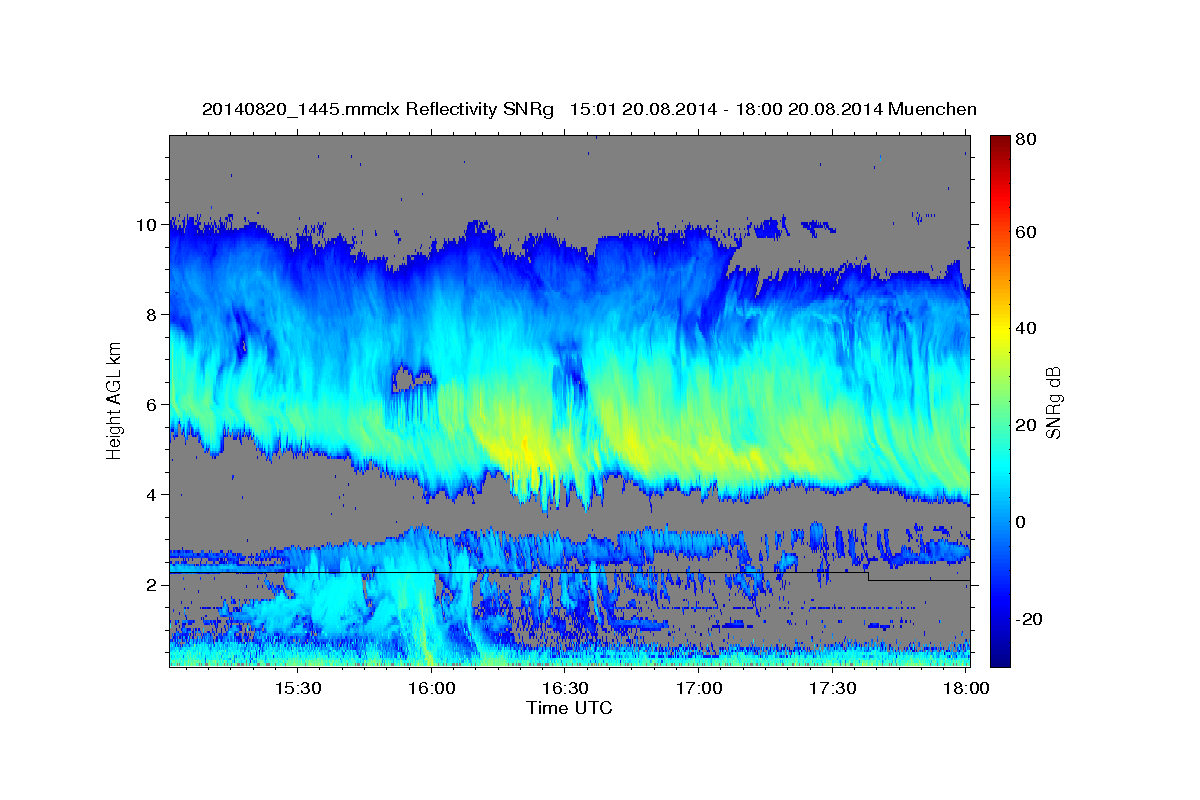This screenshot has width=1200, height=800.
Task: Click the yellow section of the colorbar
Action: click(1000, 330)
